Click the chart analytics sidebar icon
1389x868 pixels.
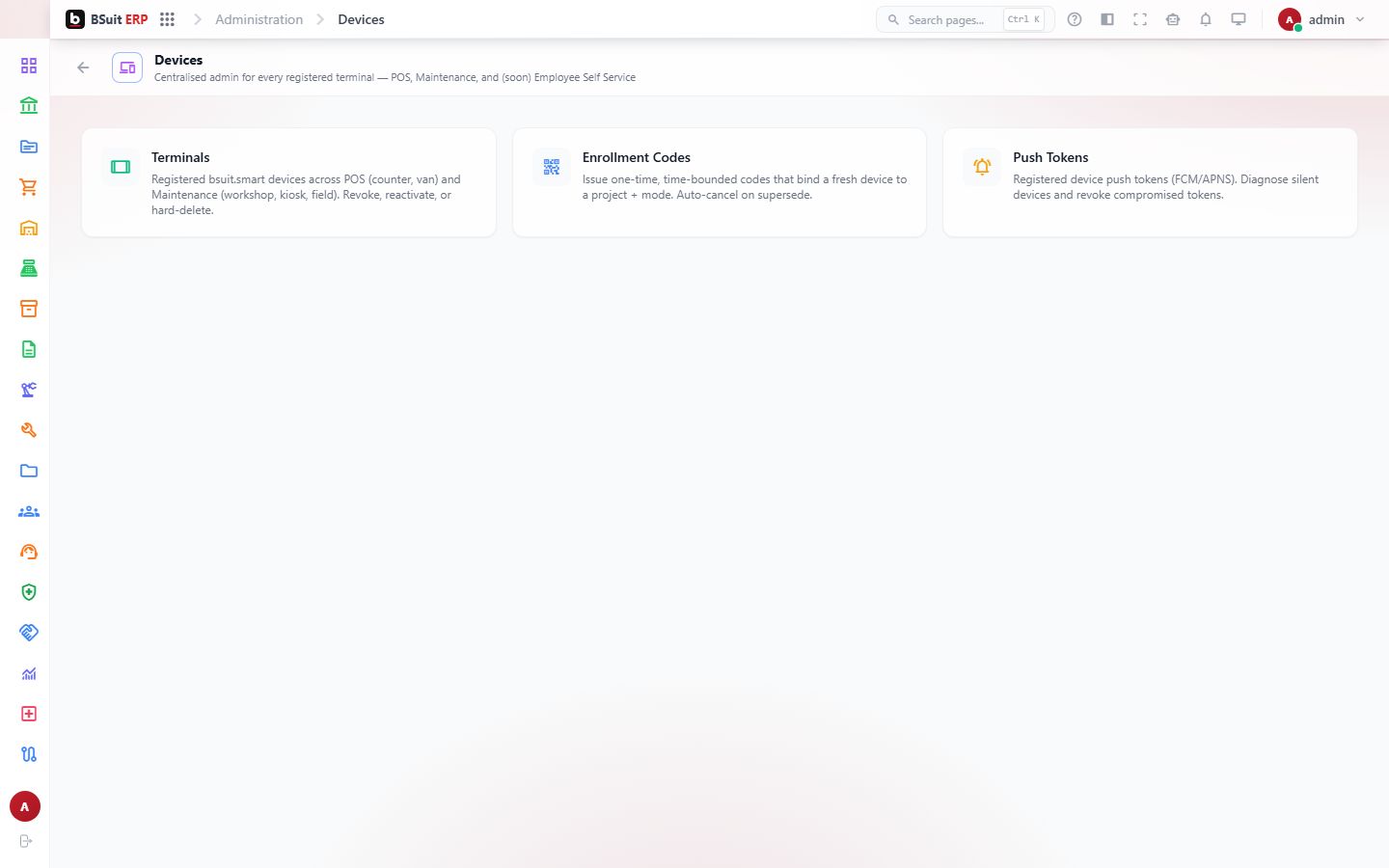29,673
